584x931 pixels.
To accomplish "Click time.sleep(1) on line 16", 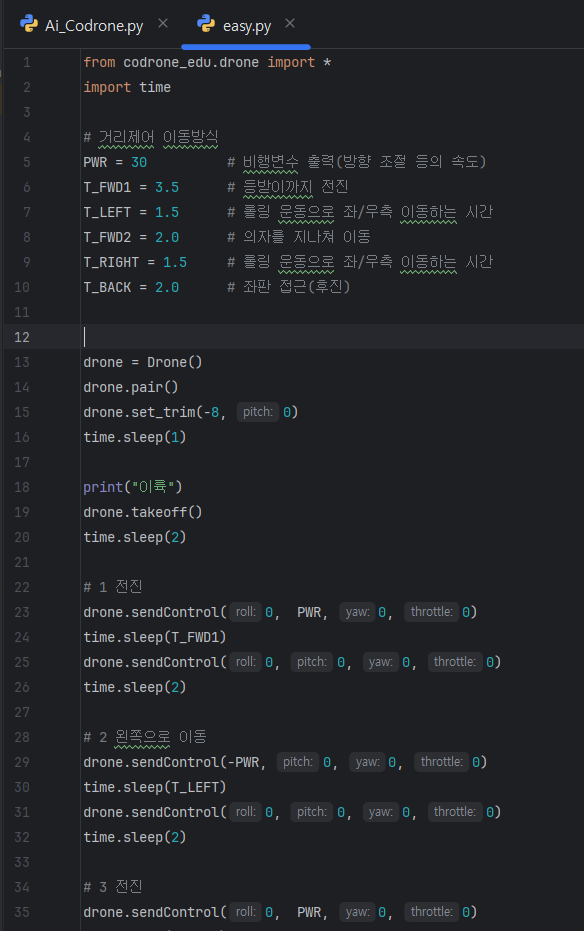I will point(135,437).
